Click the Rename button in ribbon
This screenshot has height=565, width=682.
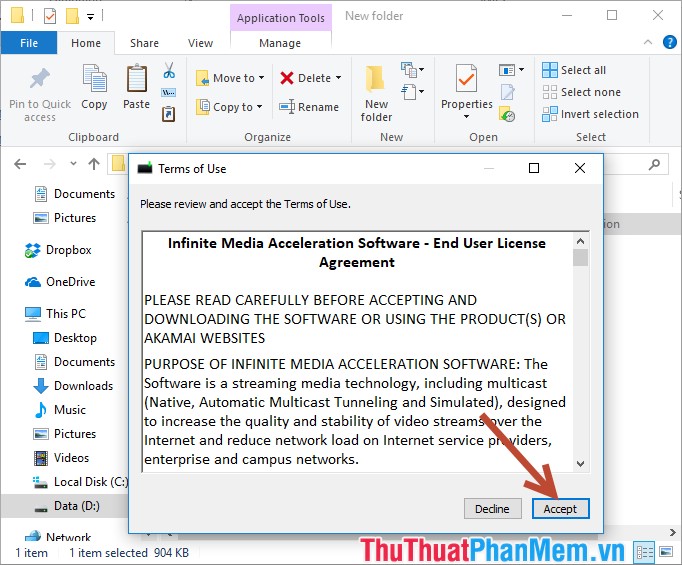tap(309, 107)
